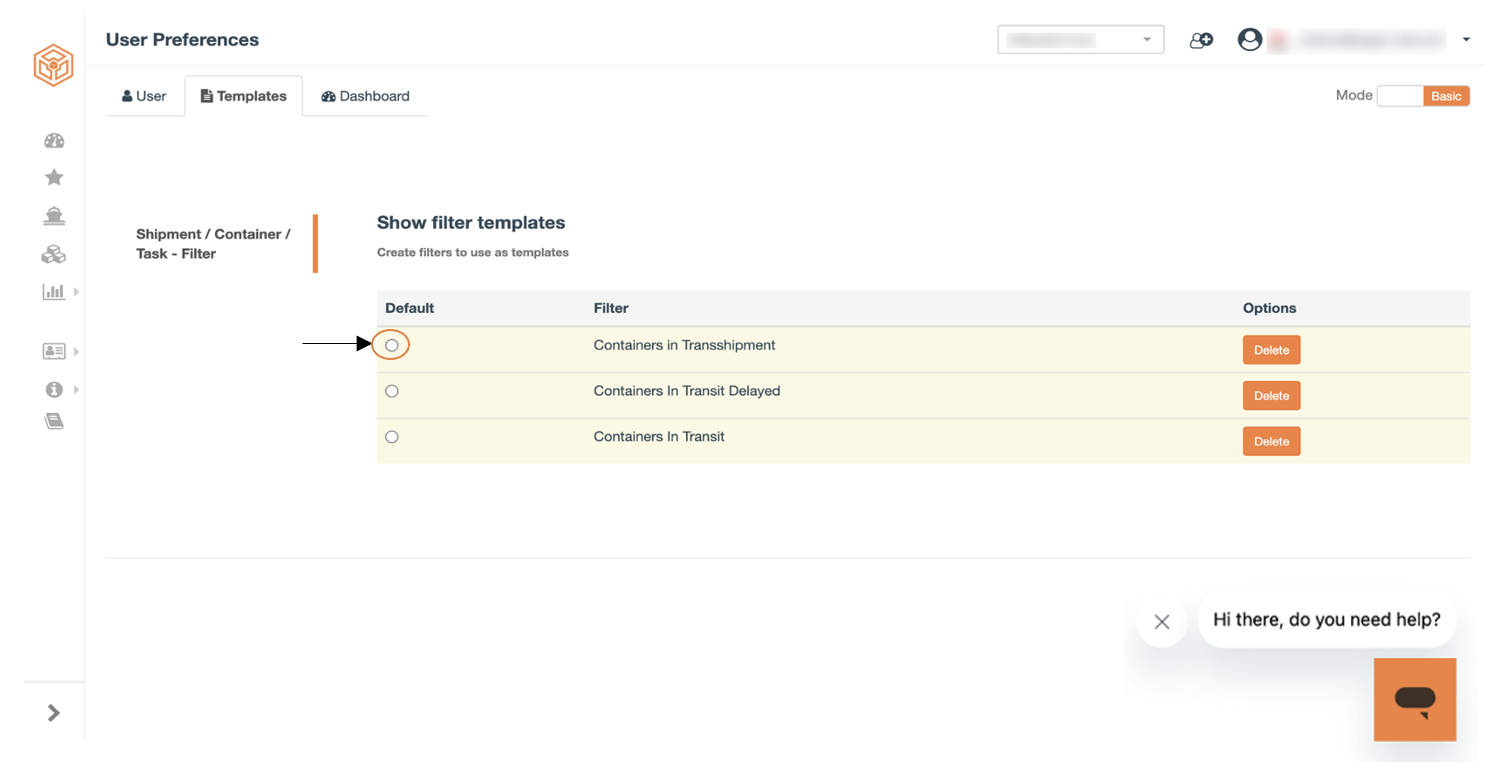This screenshot has height=772, width=1500.
Task: Set Containers In Transit Delayed as default
Action: [392, 391]
